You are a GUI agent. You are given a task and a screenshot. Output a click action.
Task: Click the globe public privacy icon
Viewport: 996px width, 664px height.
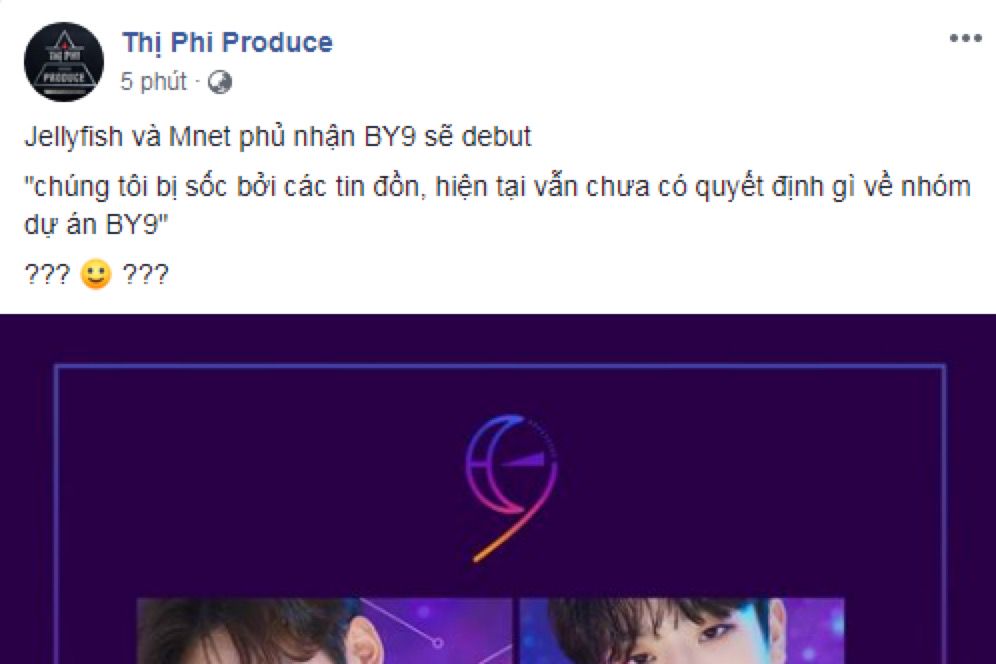220,83
